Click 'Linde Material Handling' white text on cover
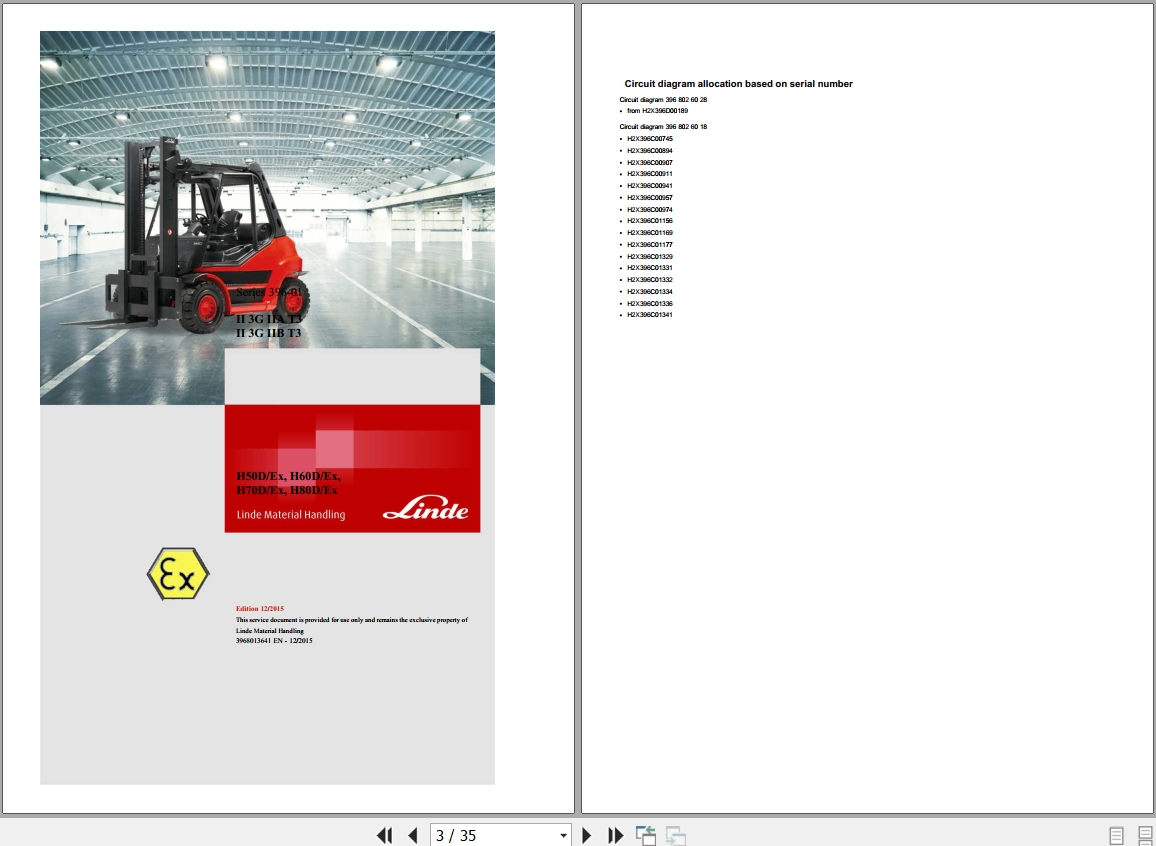This screenshot has height=846, width=1156. click(x=290, y=514)
